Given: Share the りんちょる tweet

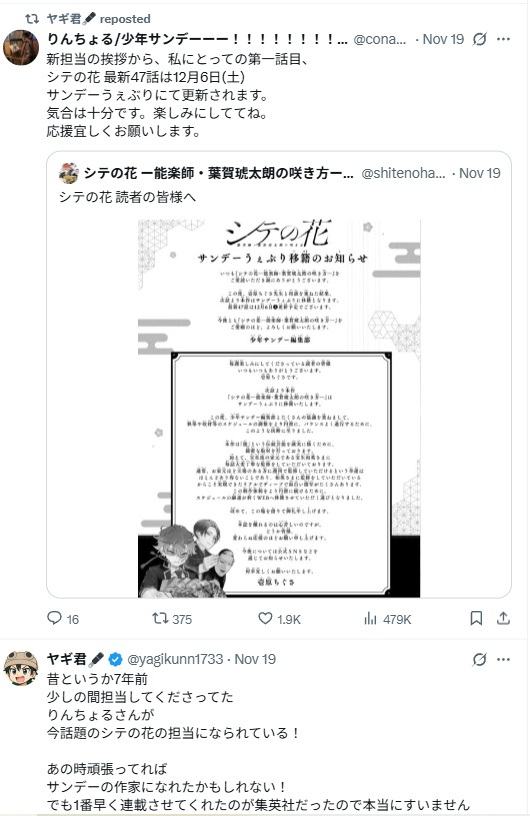Looking at the screenshot, I should [503, 618].
